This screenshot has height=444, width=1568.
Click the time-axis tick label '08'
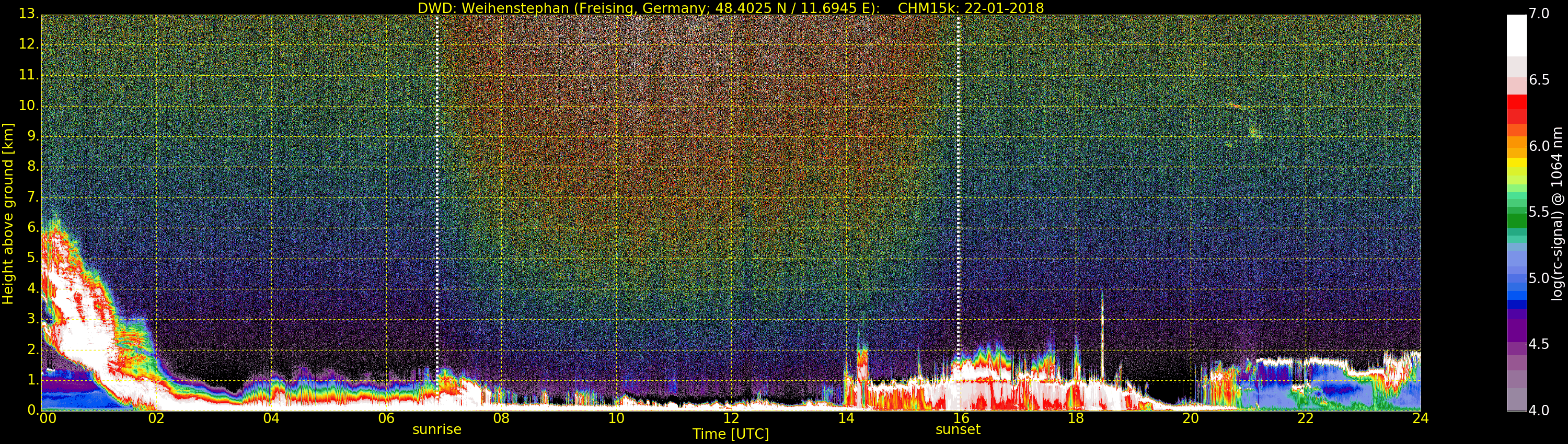tap(501, 418)
